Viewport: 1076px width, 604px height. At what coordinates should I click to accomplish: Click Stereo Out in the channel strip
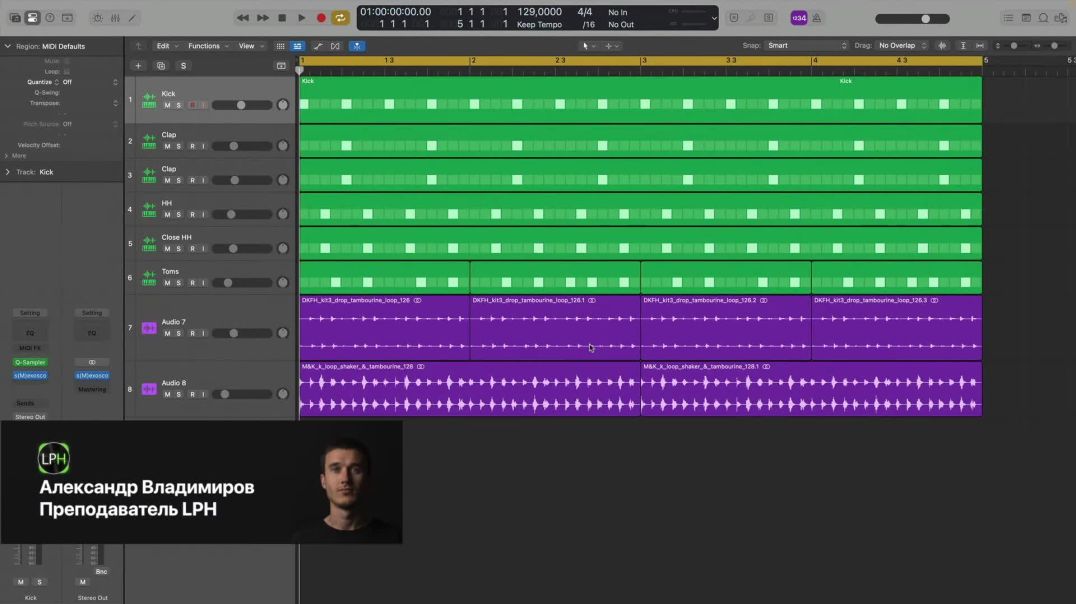coord(30,417)
